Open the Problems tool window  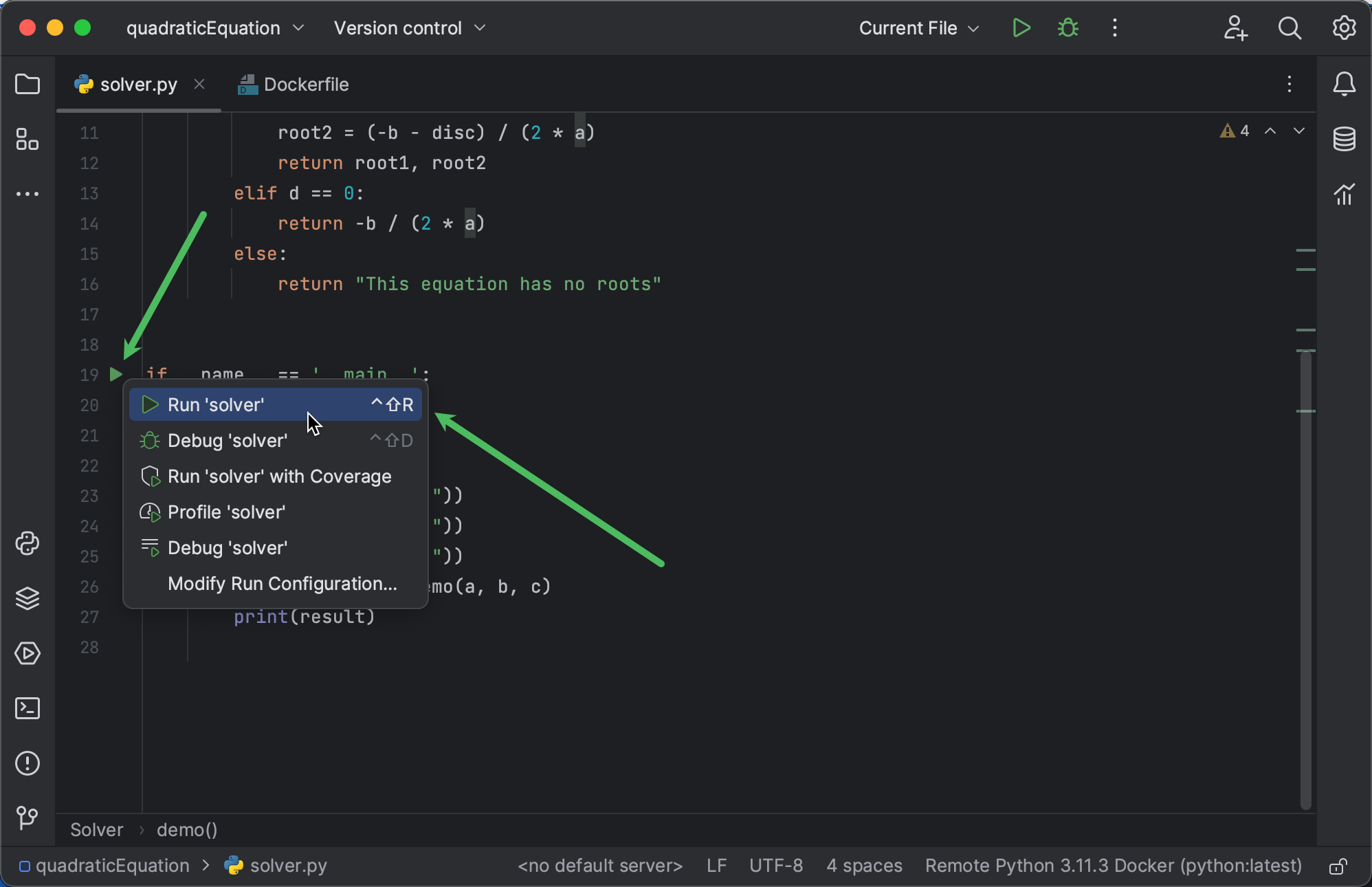pos(27,764)
